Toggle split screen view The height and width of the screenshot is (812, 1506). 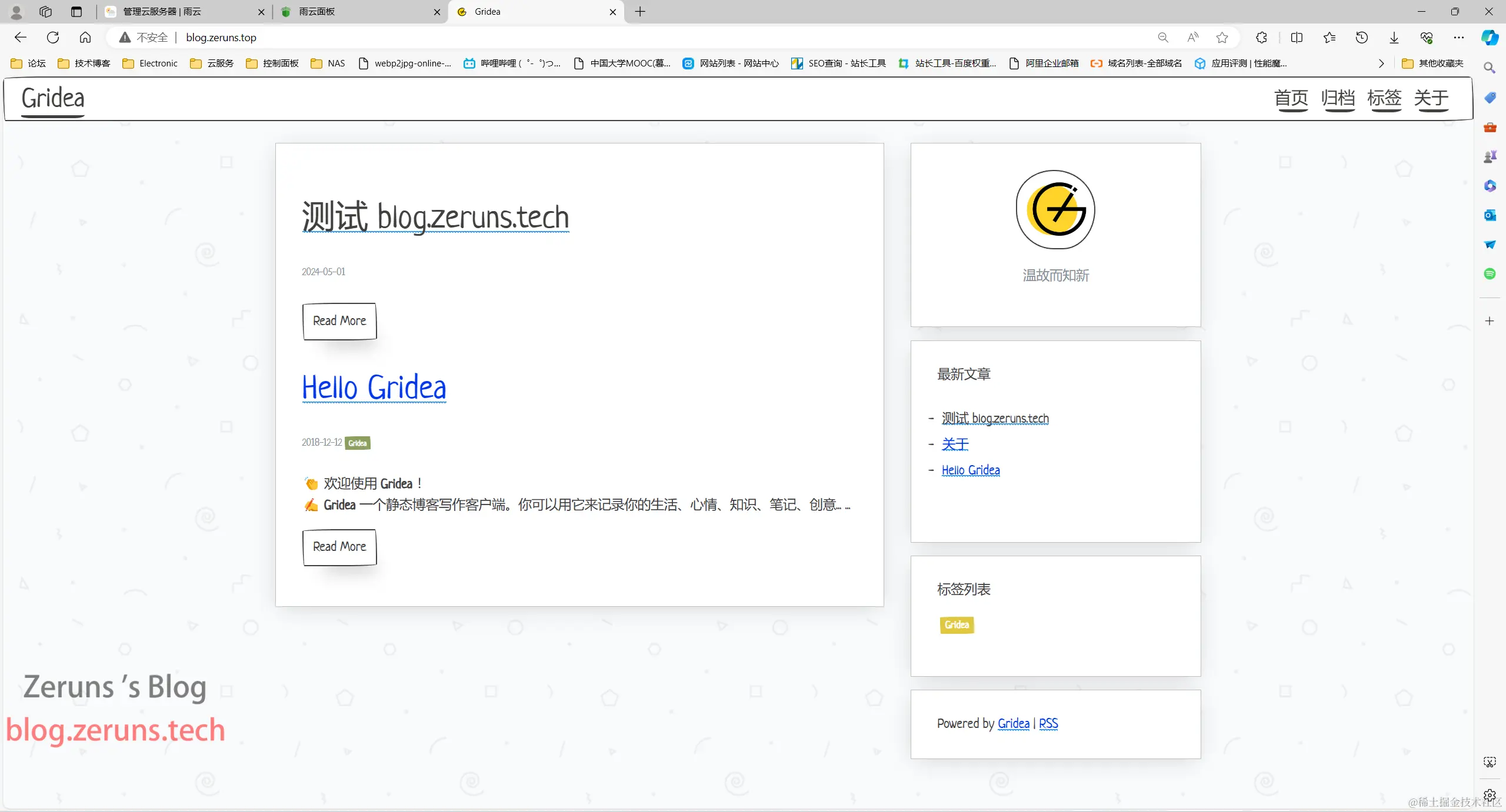(x=1297, y=38)
